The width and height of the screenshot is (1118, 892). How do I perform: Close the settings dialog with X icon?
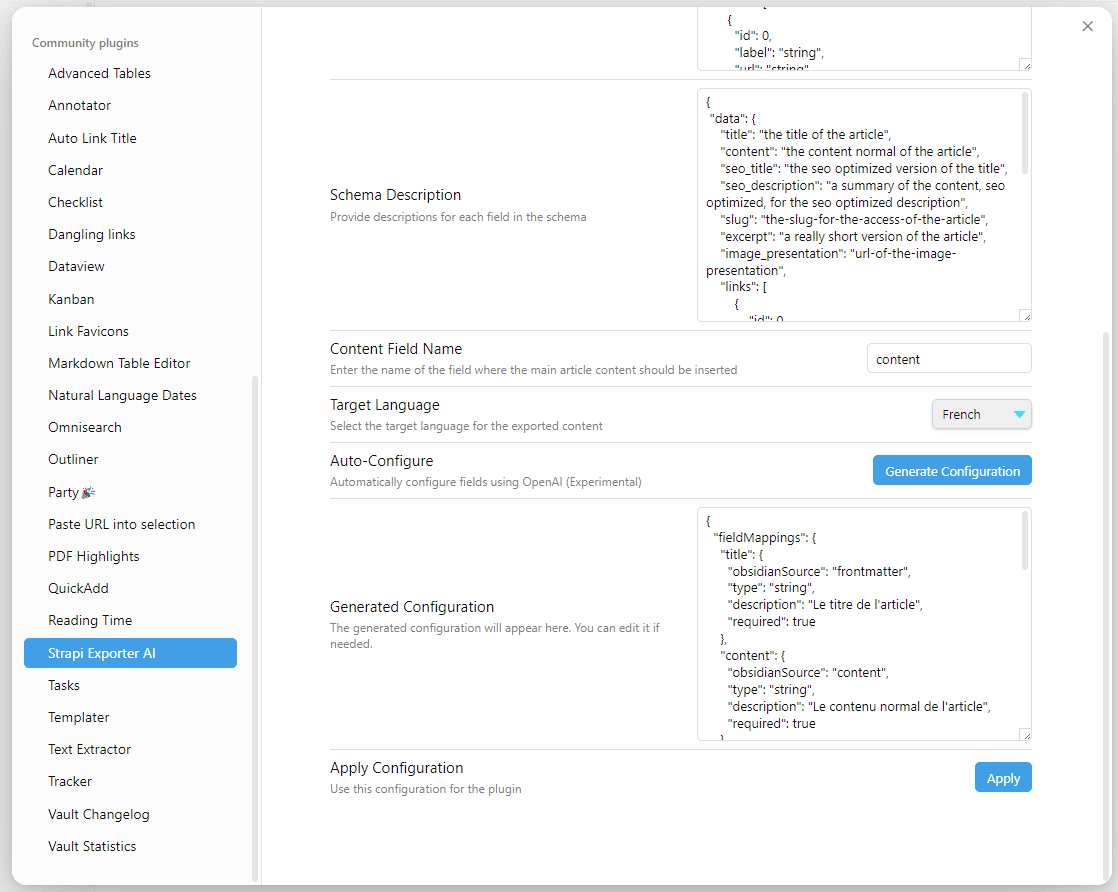point(1088,27)
